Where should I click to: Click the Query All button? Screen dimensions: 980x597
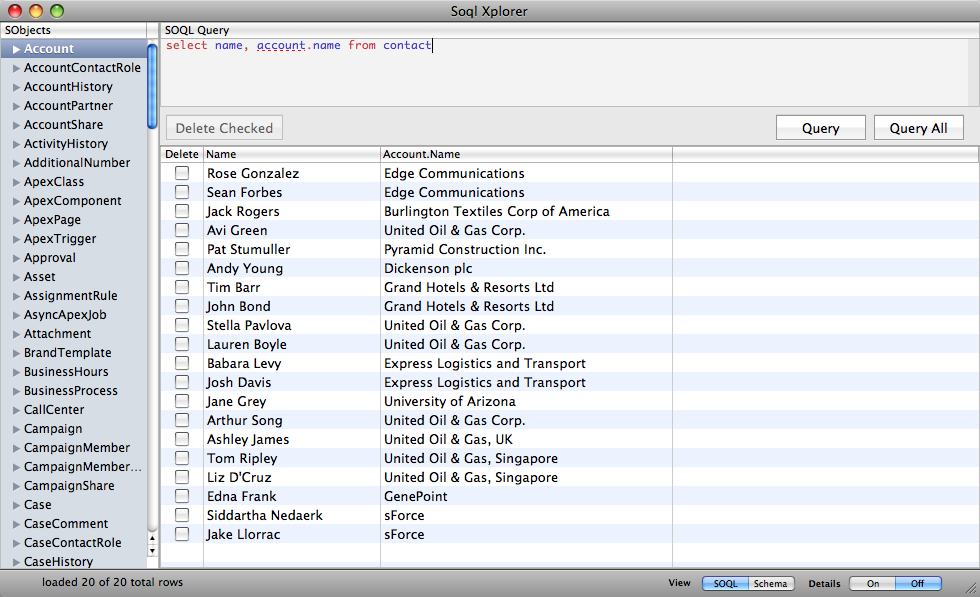click(918, 128)
